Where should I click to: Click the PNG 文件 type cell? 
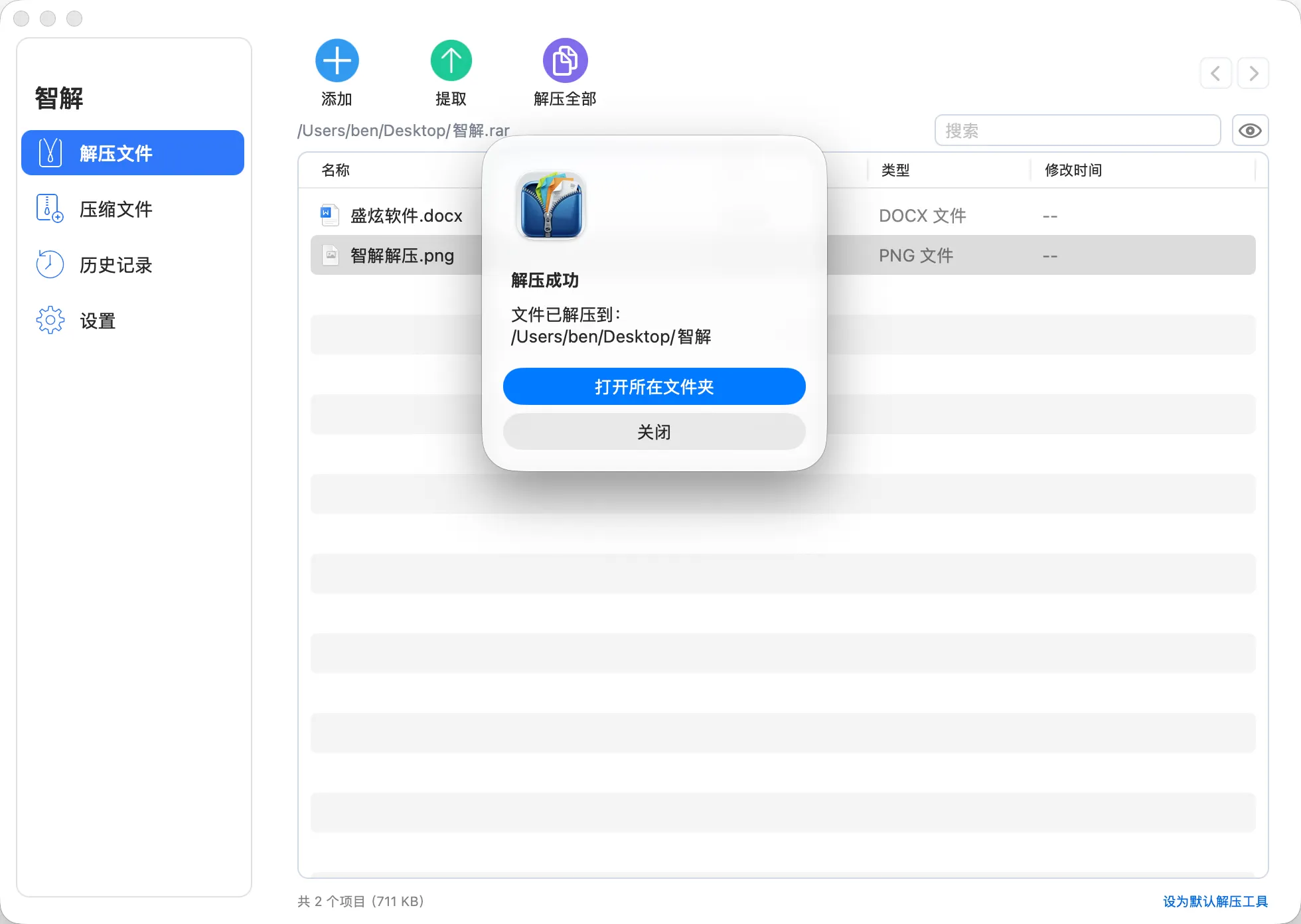[x=916, y=256]
